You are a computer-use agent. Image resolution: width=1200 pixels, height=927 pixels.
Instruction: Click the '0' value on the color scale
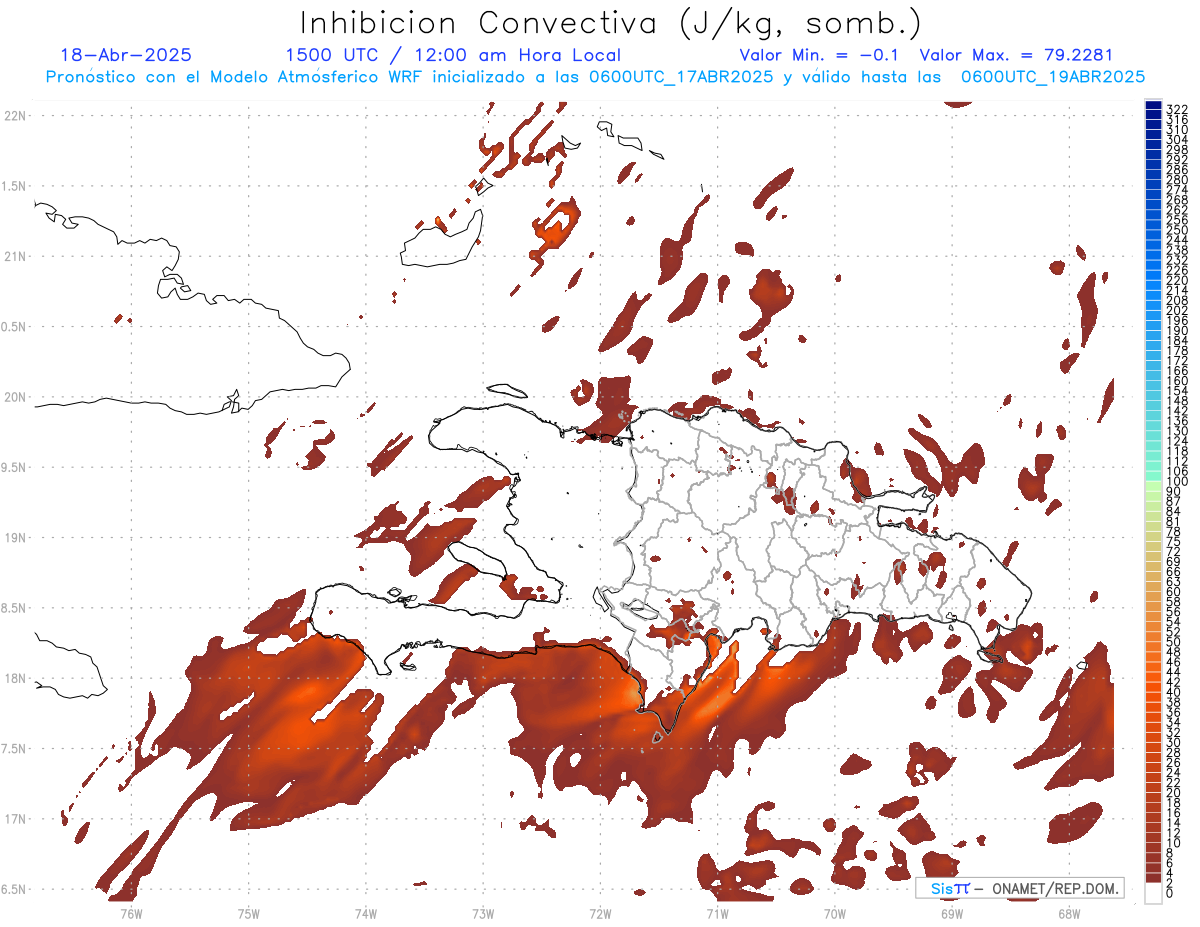pos(1170,893)
